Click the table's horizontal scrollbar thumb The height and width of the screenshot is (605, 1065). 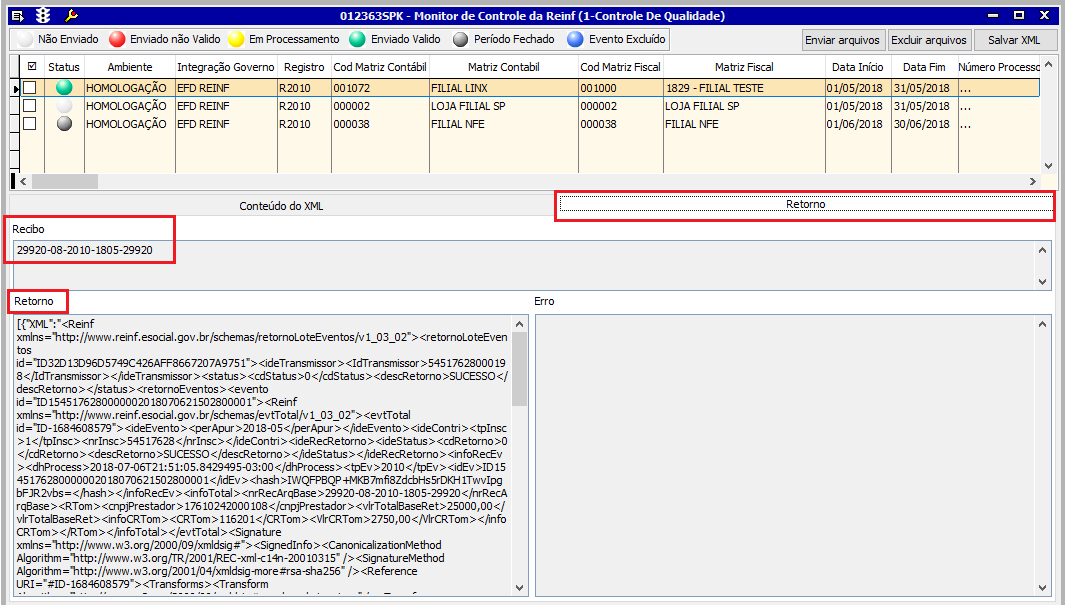(x=65, y=181)
